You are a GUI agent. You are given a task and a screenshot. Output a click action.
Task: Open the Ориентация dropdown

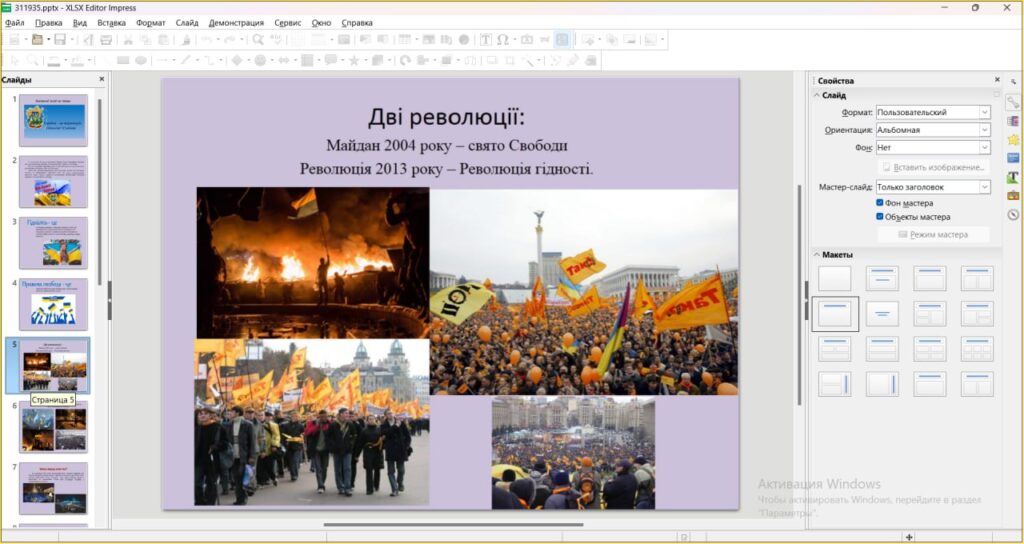[932, 130]
